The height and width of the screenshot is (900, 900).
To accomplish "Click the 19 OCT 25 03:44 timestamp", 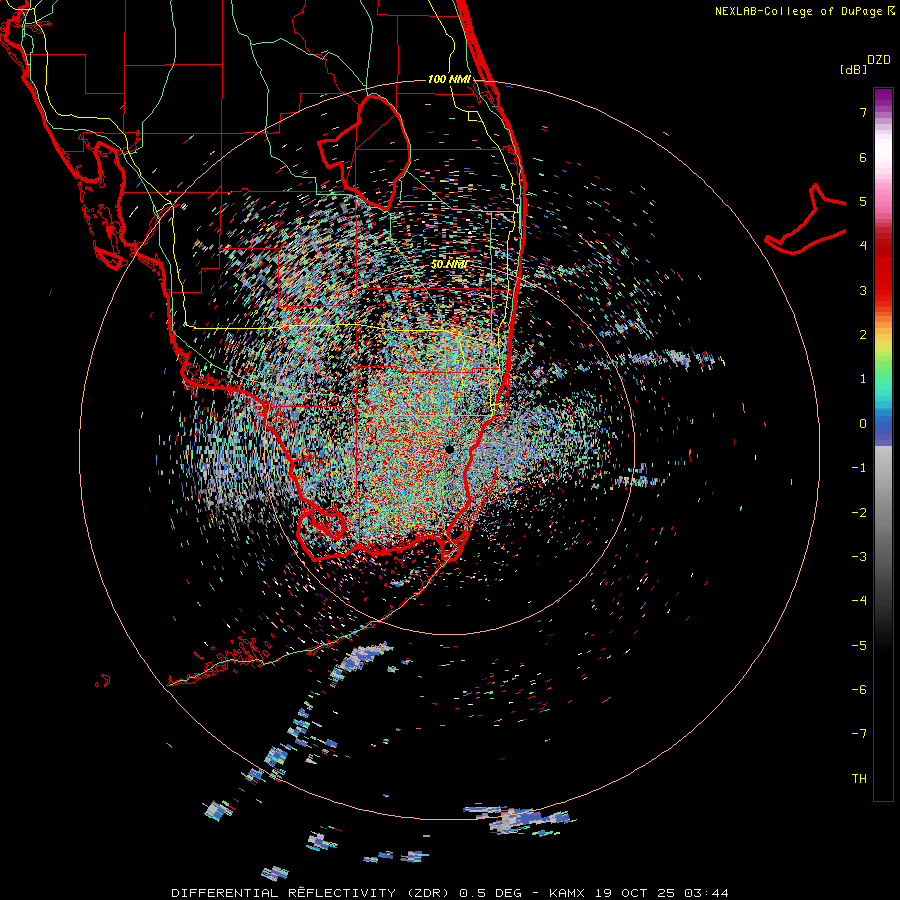I will coord(661,893).
